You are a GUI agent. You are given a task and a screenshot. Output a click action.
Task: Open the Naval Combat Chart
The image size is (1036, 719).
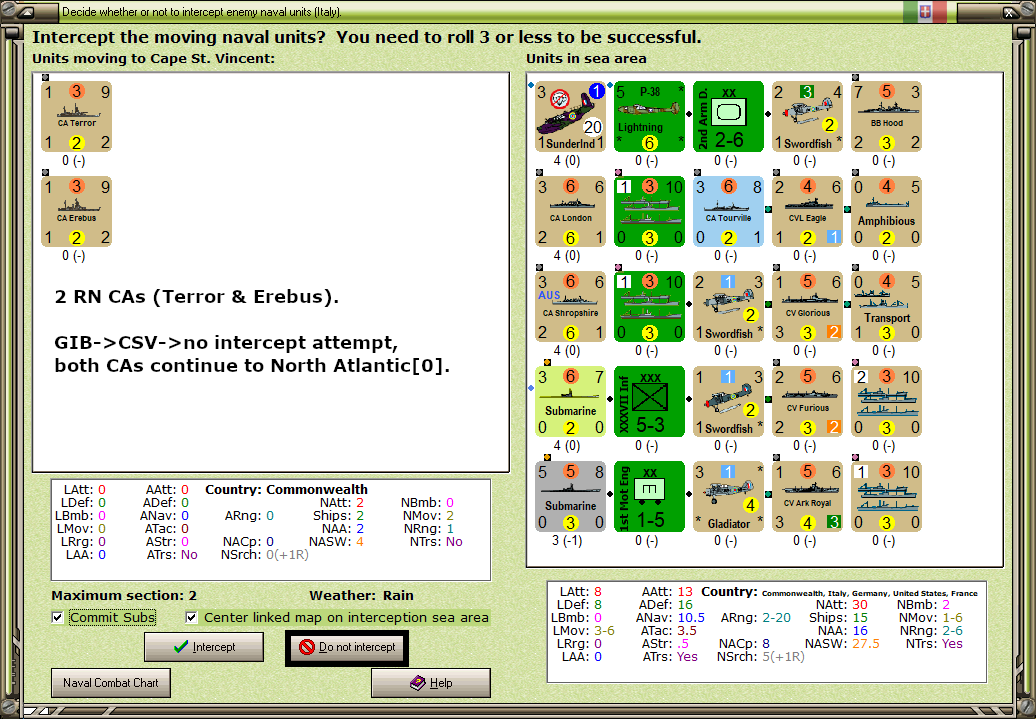pyautogui.click(x=111, y=683)
